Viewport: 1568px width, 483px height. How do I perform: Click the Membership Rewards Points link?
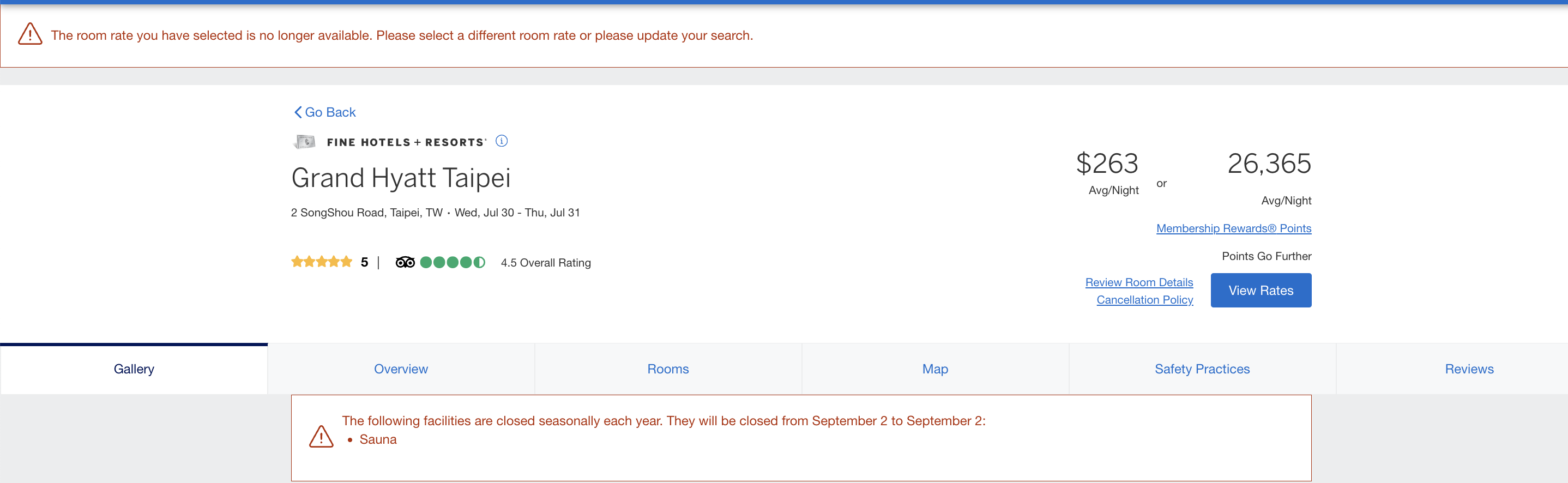1233,228
